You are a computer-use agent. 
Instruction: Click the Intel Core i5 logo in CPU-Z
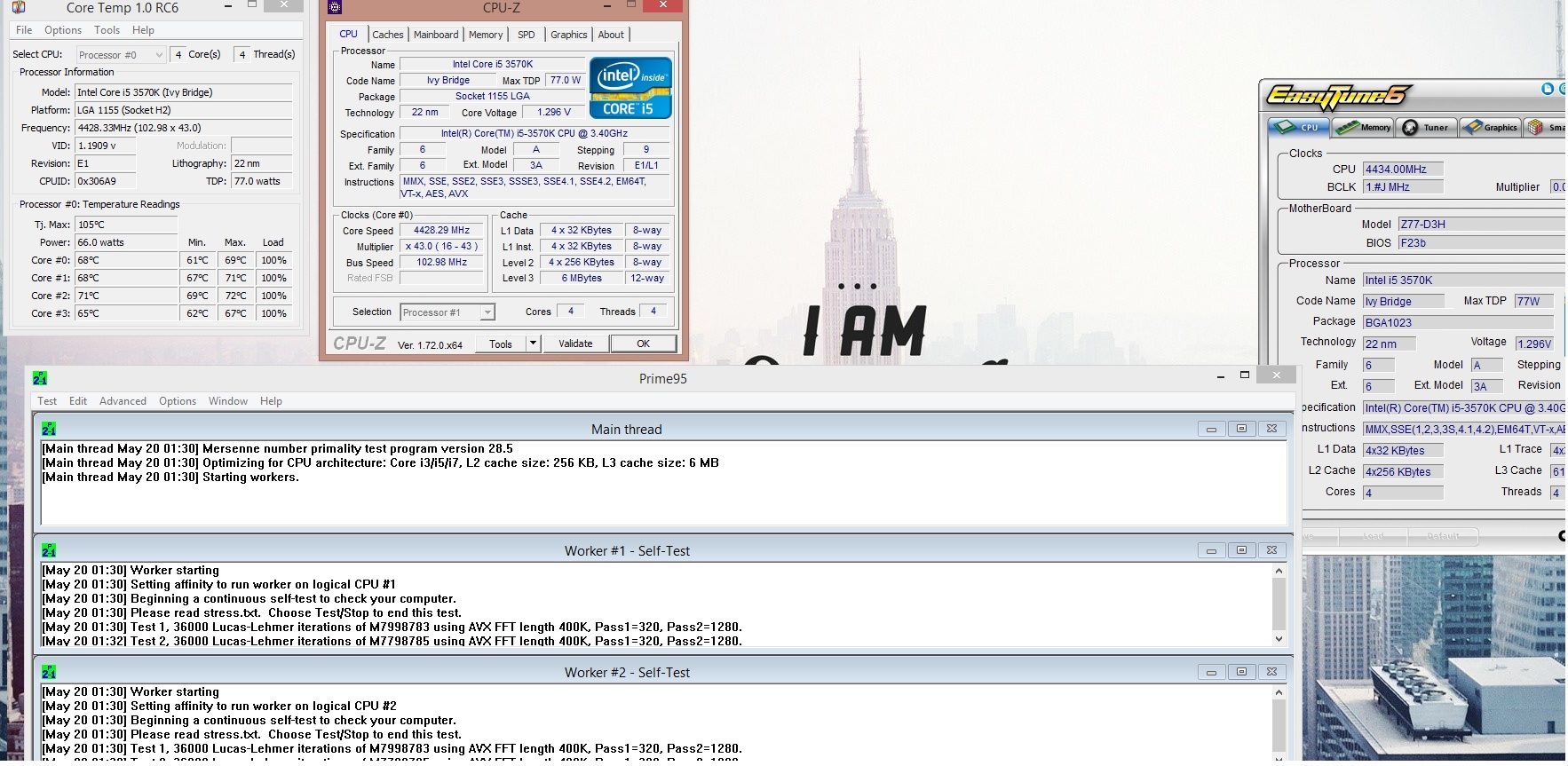pos(630,88)
